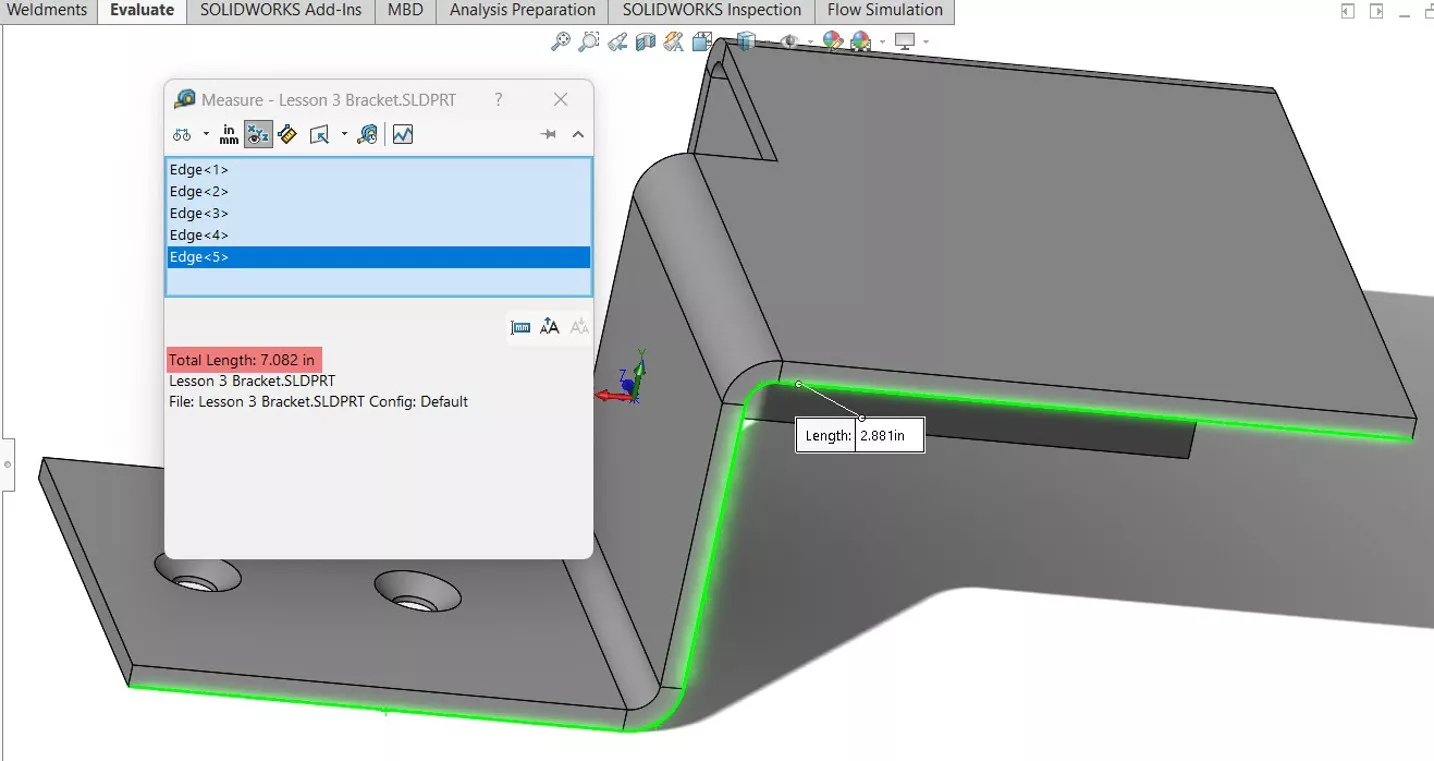Select Edge<1> in the selection list
The height and width of the screenshot is (761, 1434).
[x=379, y=169]
